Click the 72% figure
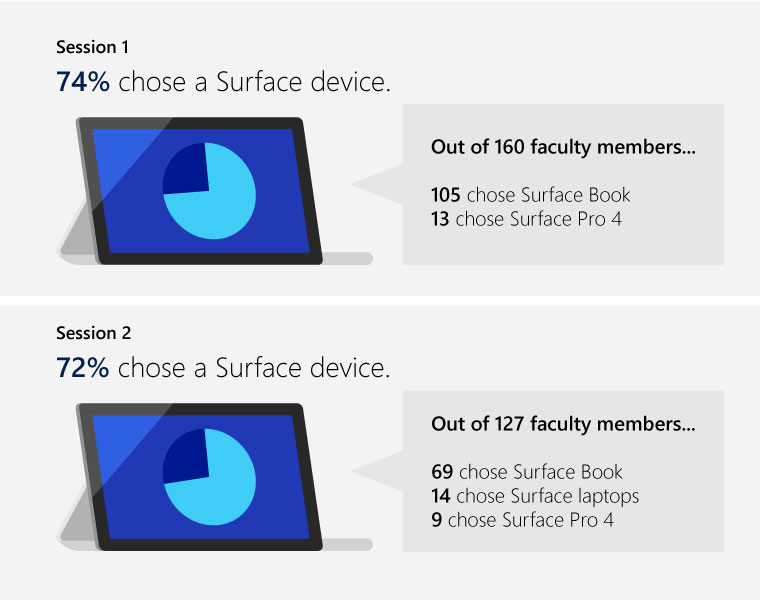Image resolution: width=760 pixels, height=600 pixels. click(x=83, y=368)
